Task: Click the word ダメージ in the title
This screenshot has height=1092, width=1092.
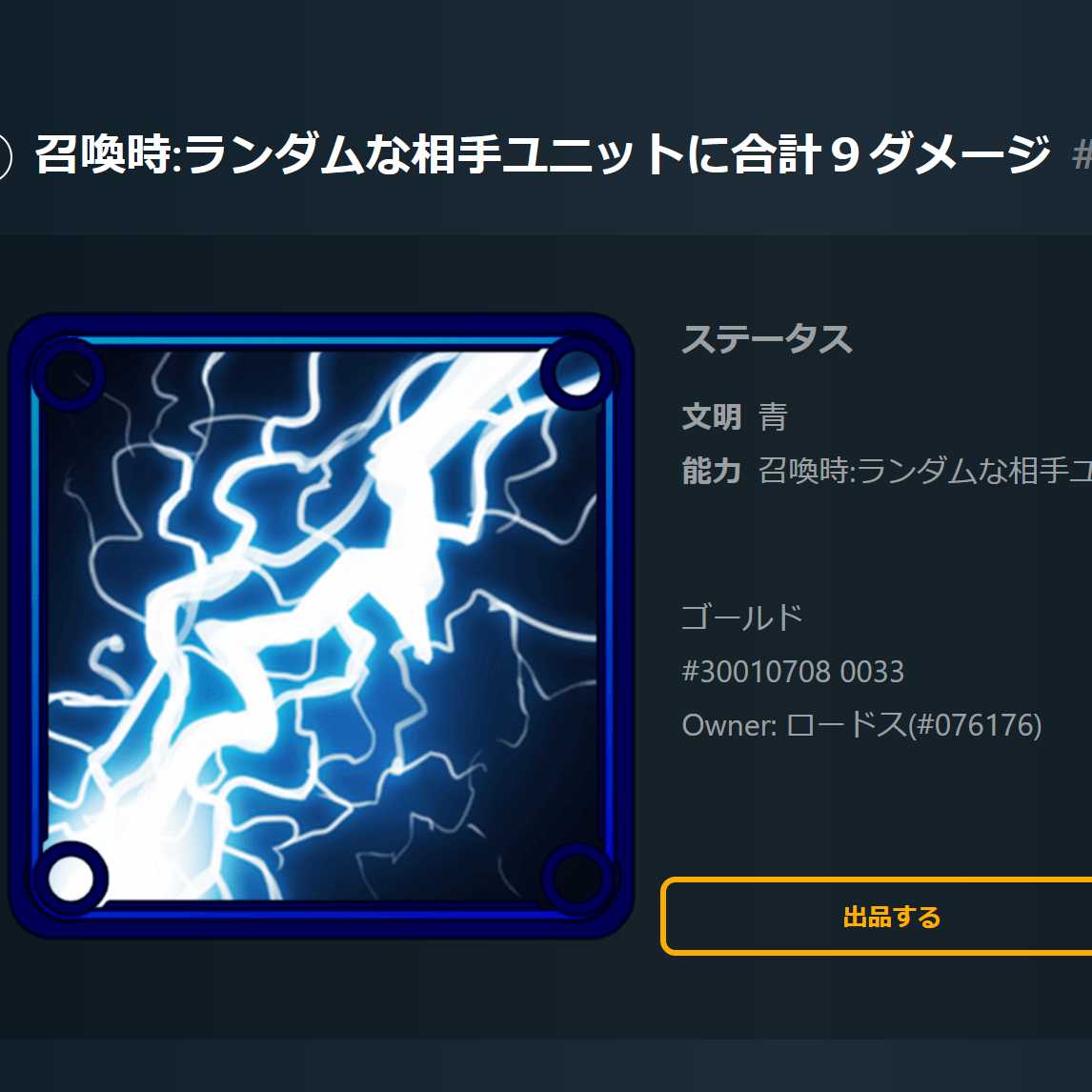Action: click(960, 154)
